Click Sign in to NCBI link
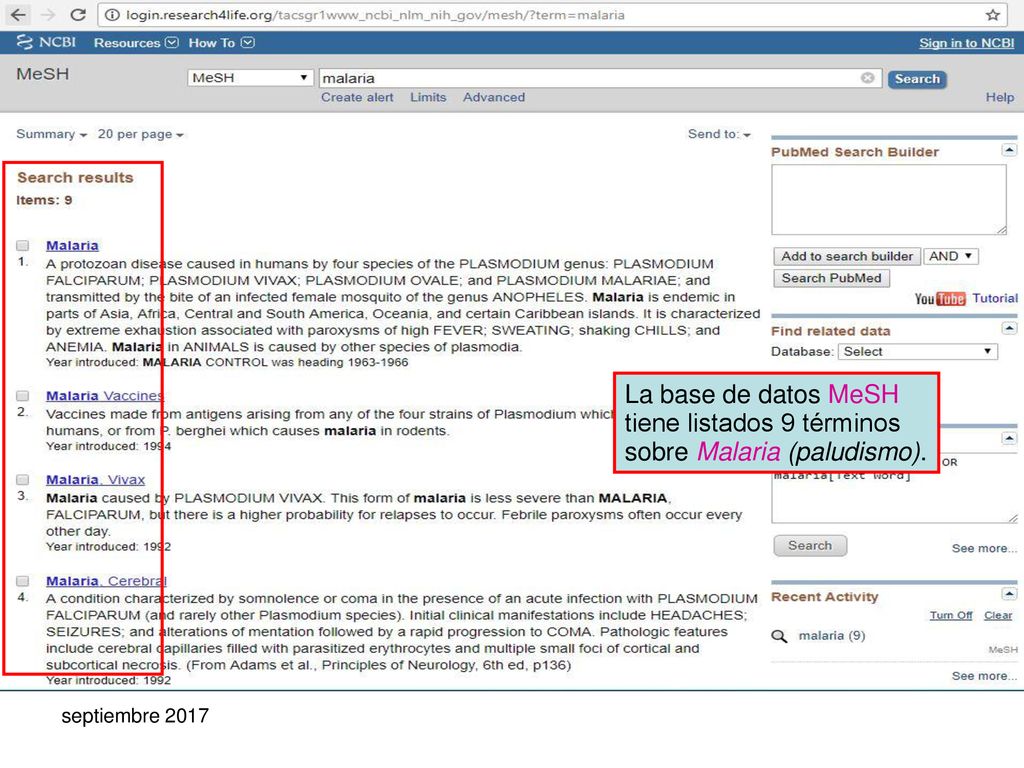Image resolution: width=1024 pixels, height=768 pixels. point(967,43)
